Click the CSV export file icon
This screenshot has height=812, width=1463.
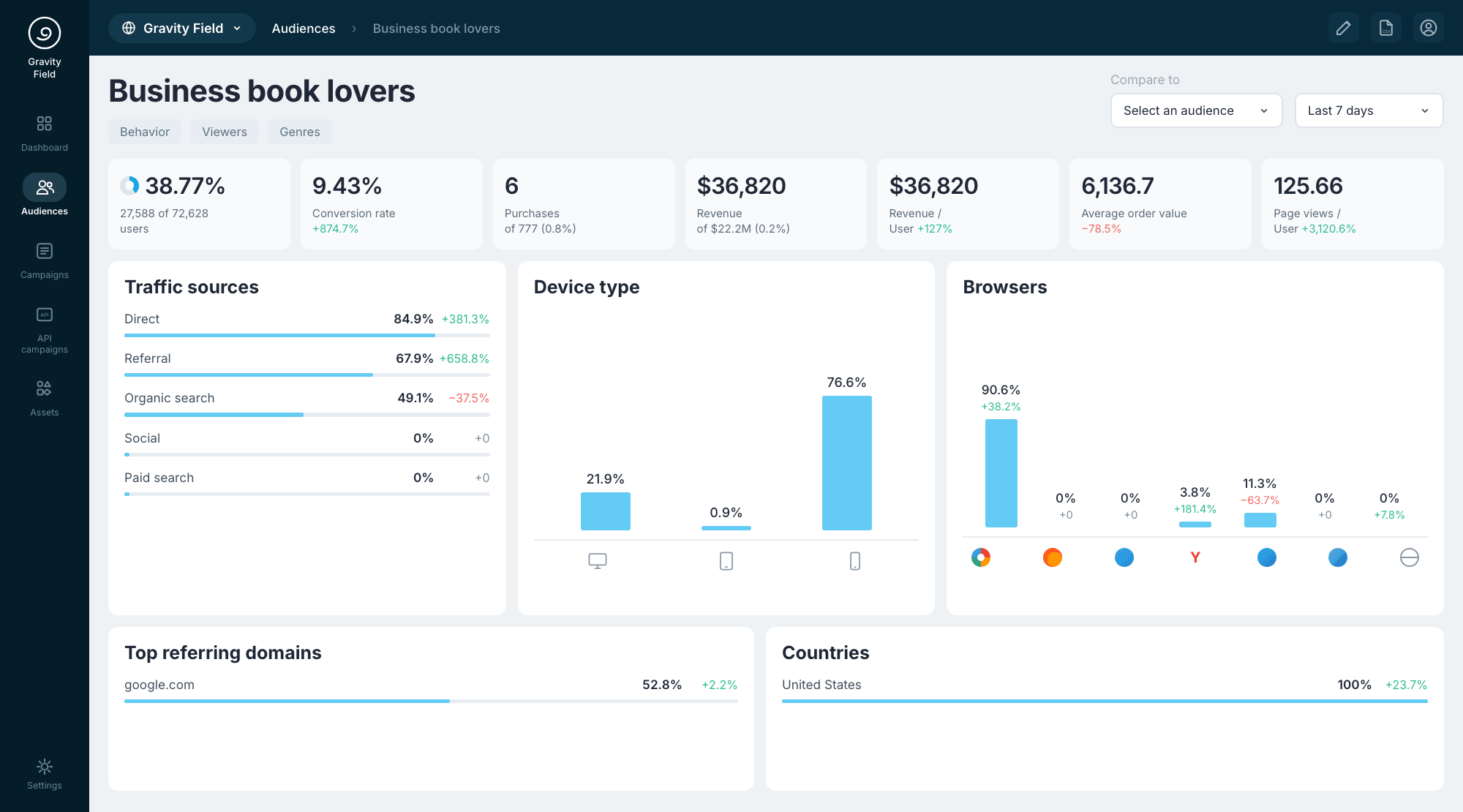(1386, 28)
